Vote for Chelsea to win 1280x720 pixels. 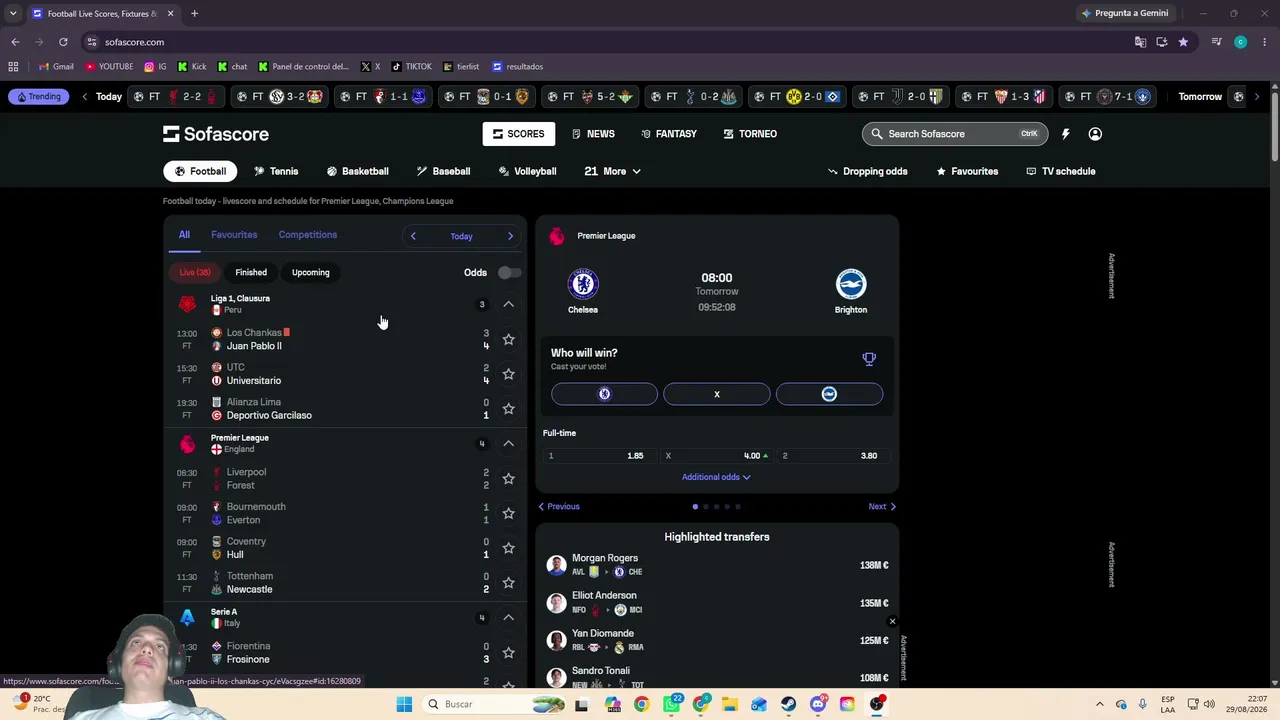[604, 394]
